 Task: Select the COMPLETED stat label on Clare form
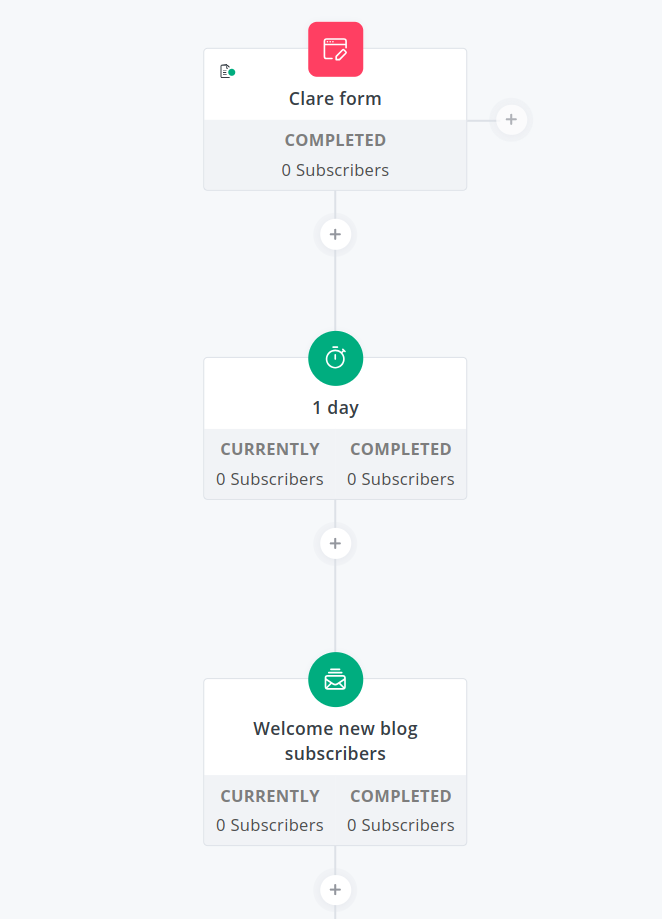335,140
